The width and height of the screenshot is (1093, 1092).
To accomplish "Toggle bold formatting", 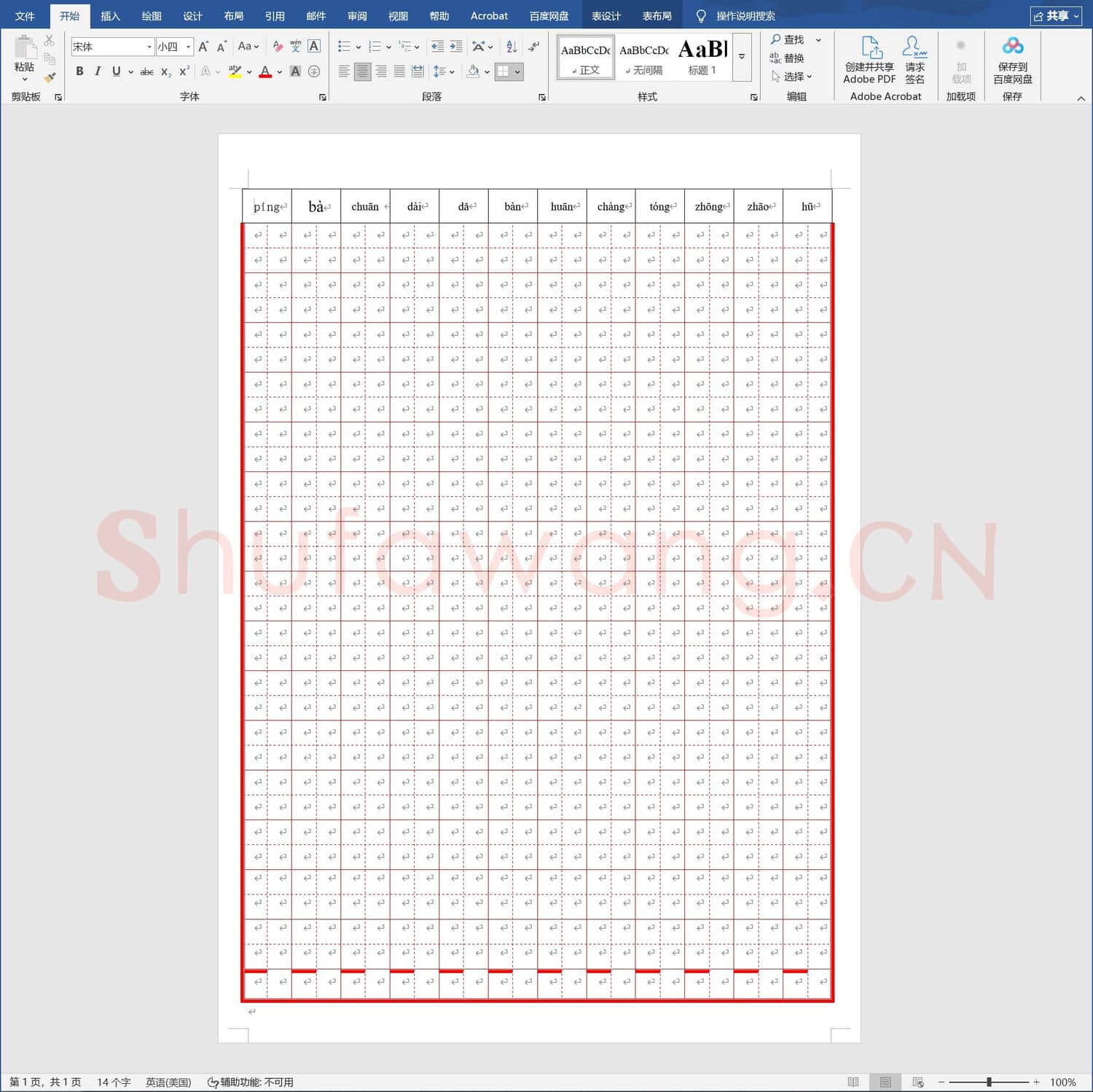I will click(79, 71).
